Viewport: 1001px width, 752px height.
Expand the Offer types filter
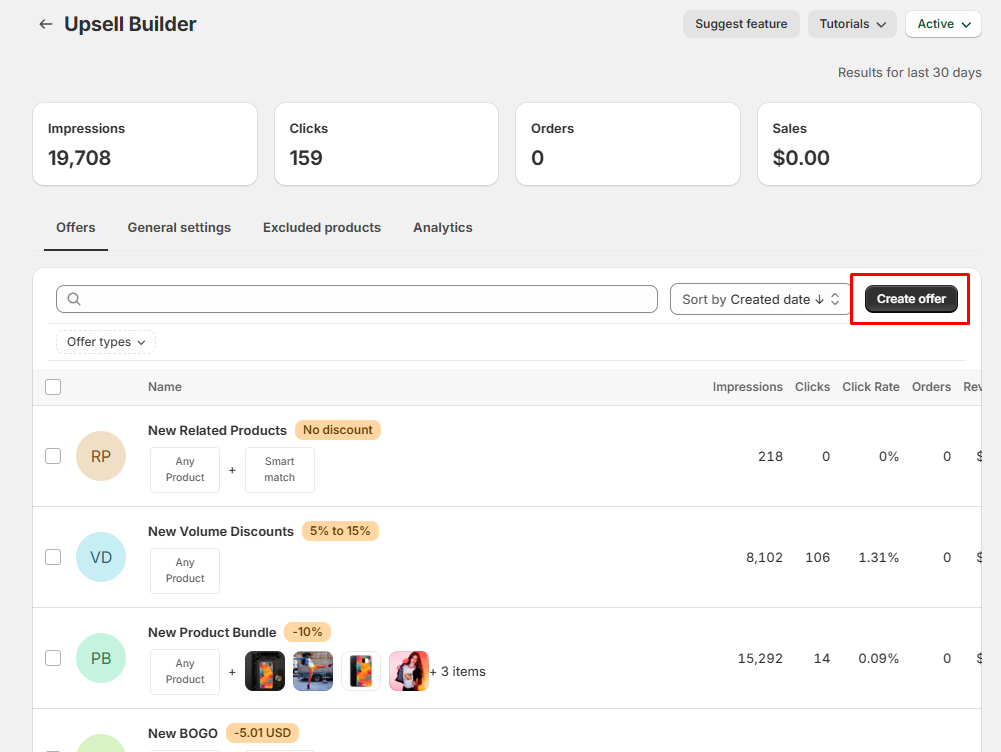pos(106,342)
